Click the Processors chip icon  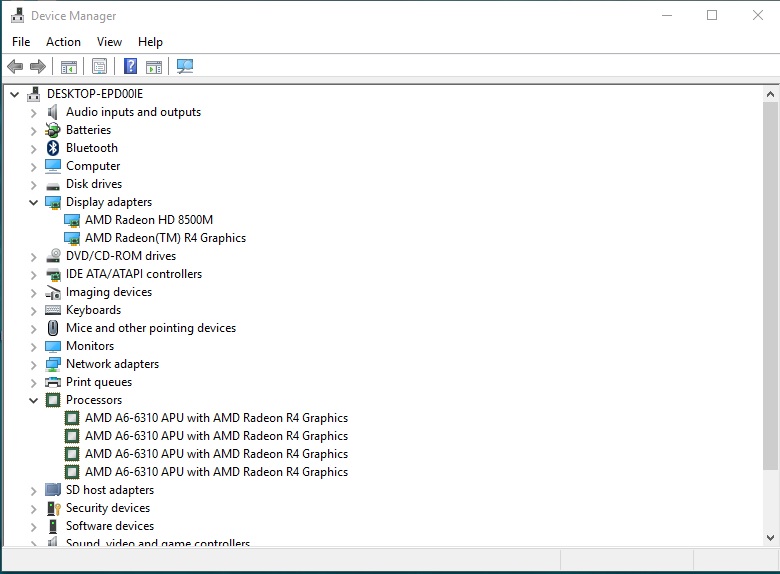(x=53, y=400)
